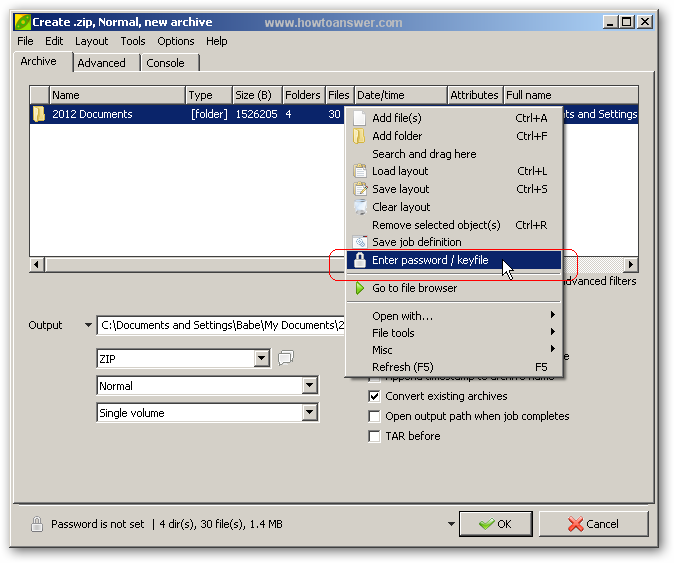Click the speech bubble icon next to ZIP
674x563 pixels.
tap(286, 358)
